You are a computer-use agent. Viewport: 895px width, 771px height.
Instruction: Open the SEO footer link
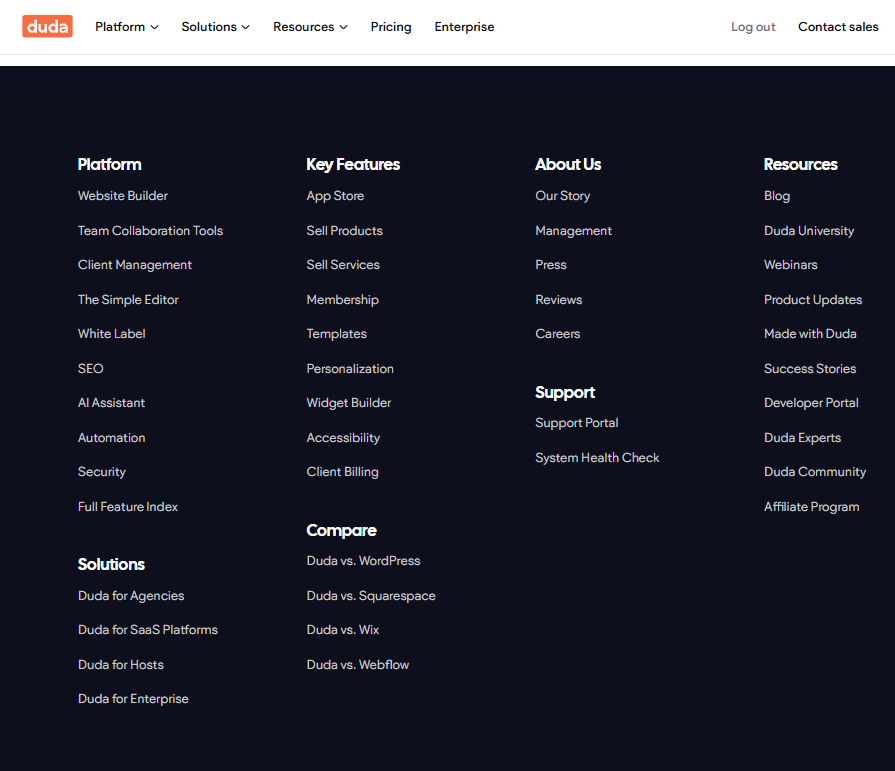(x=90, y=369)
